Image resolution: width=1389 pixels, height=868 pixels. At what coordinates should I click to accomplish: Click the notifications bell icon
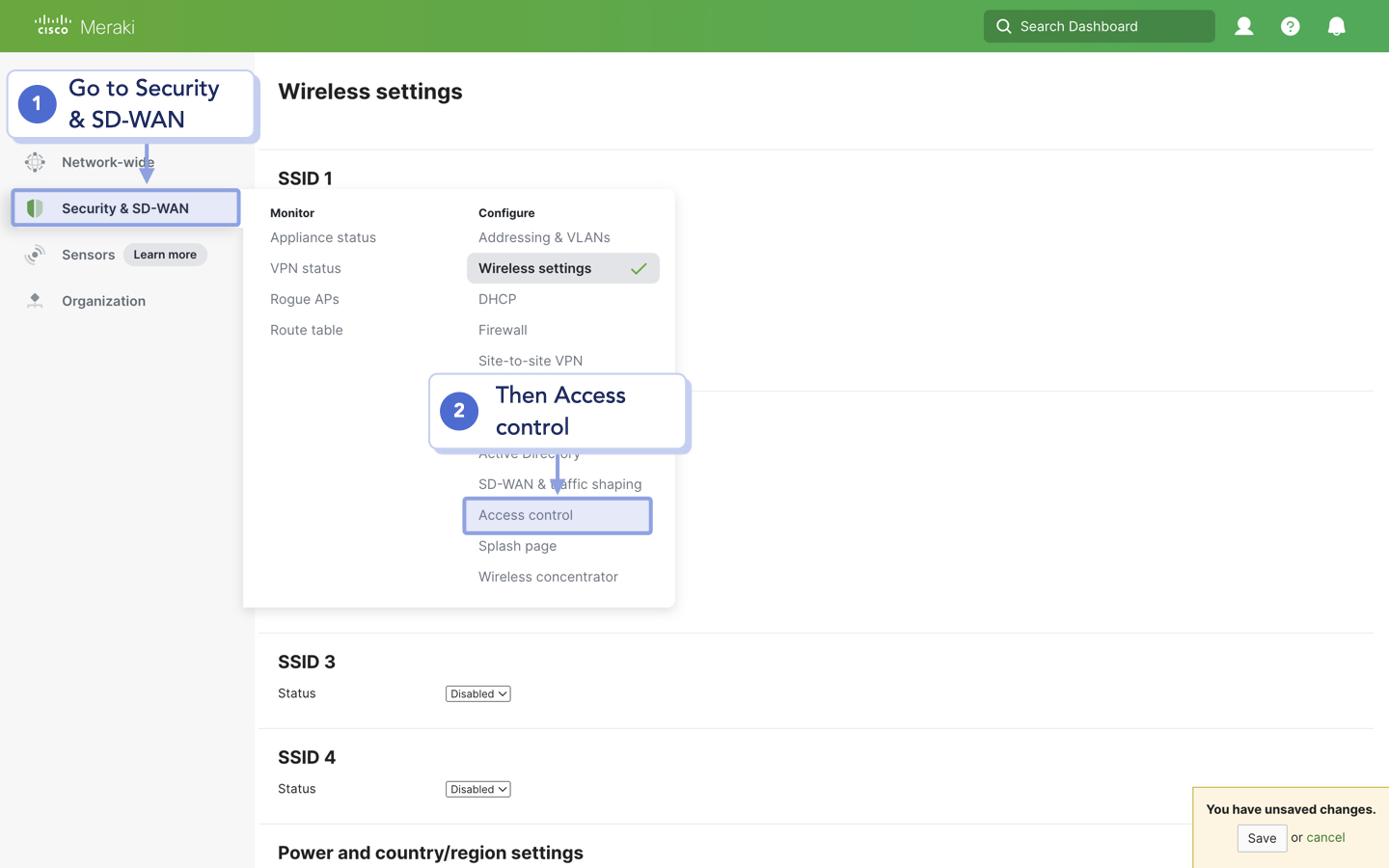[1336, 26]
